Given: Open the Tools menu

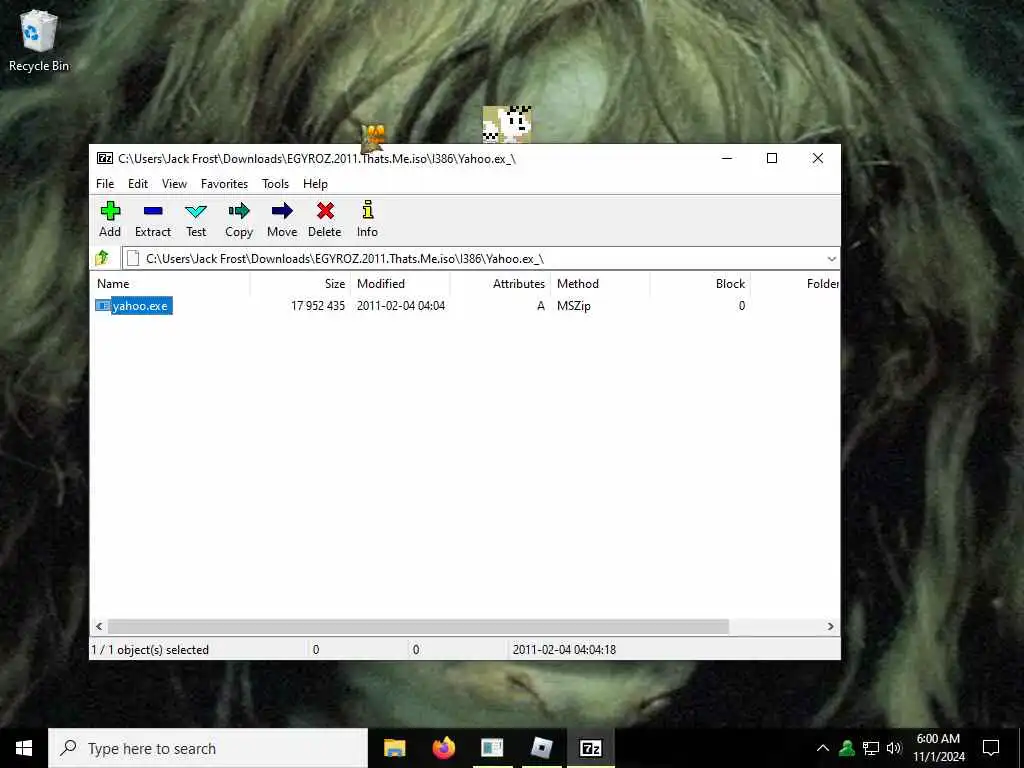Looking at the screenshot, I should (275, 184).
